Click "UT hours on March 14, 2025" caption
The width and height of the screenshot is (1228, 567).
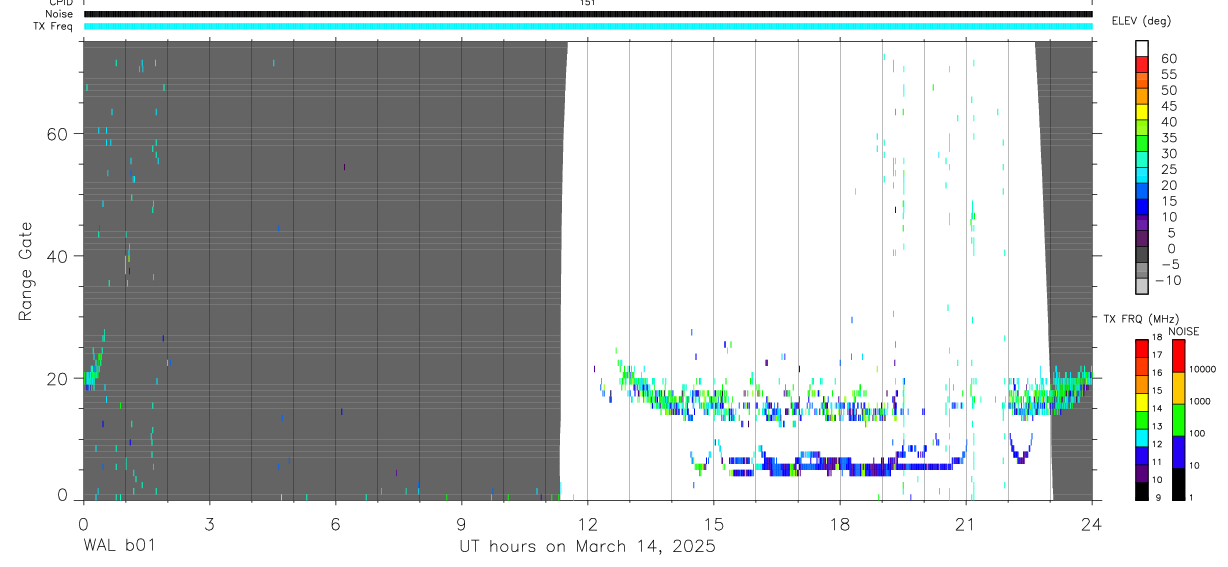tap(587, 547)
